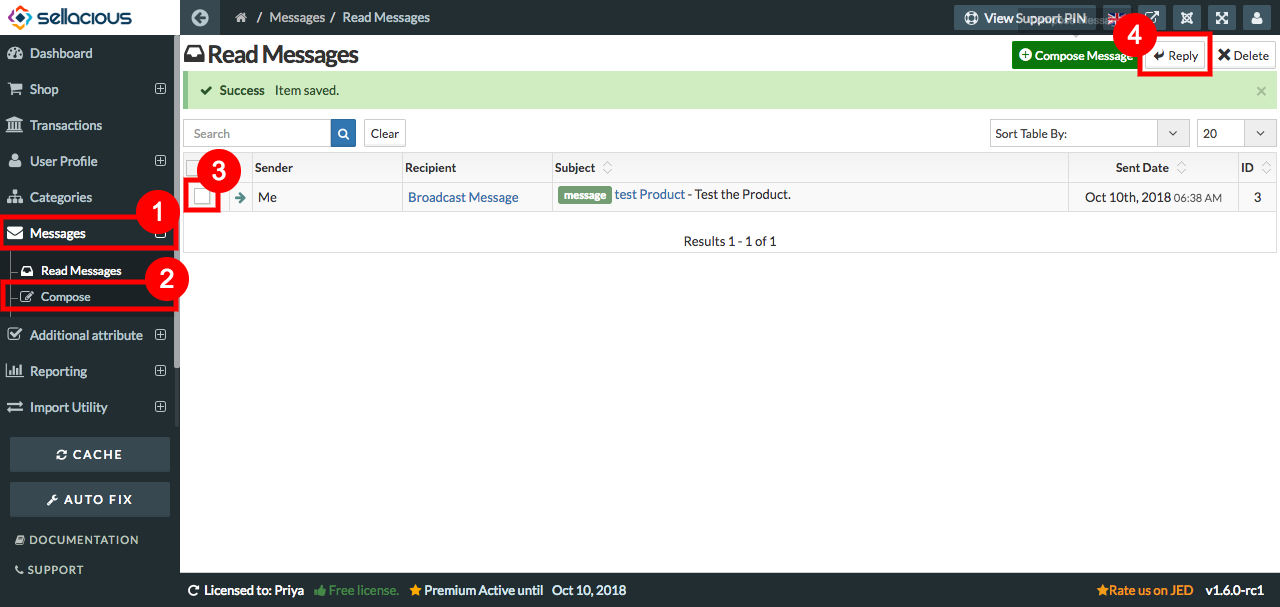1280x607 pixels.
Task: Click Messages in the breadcrumb
Action: point(297,18)
